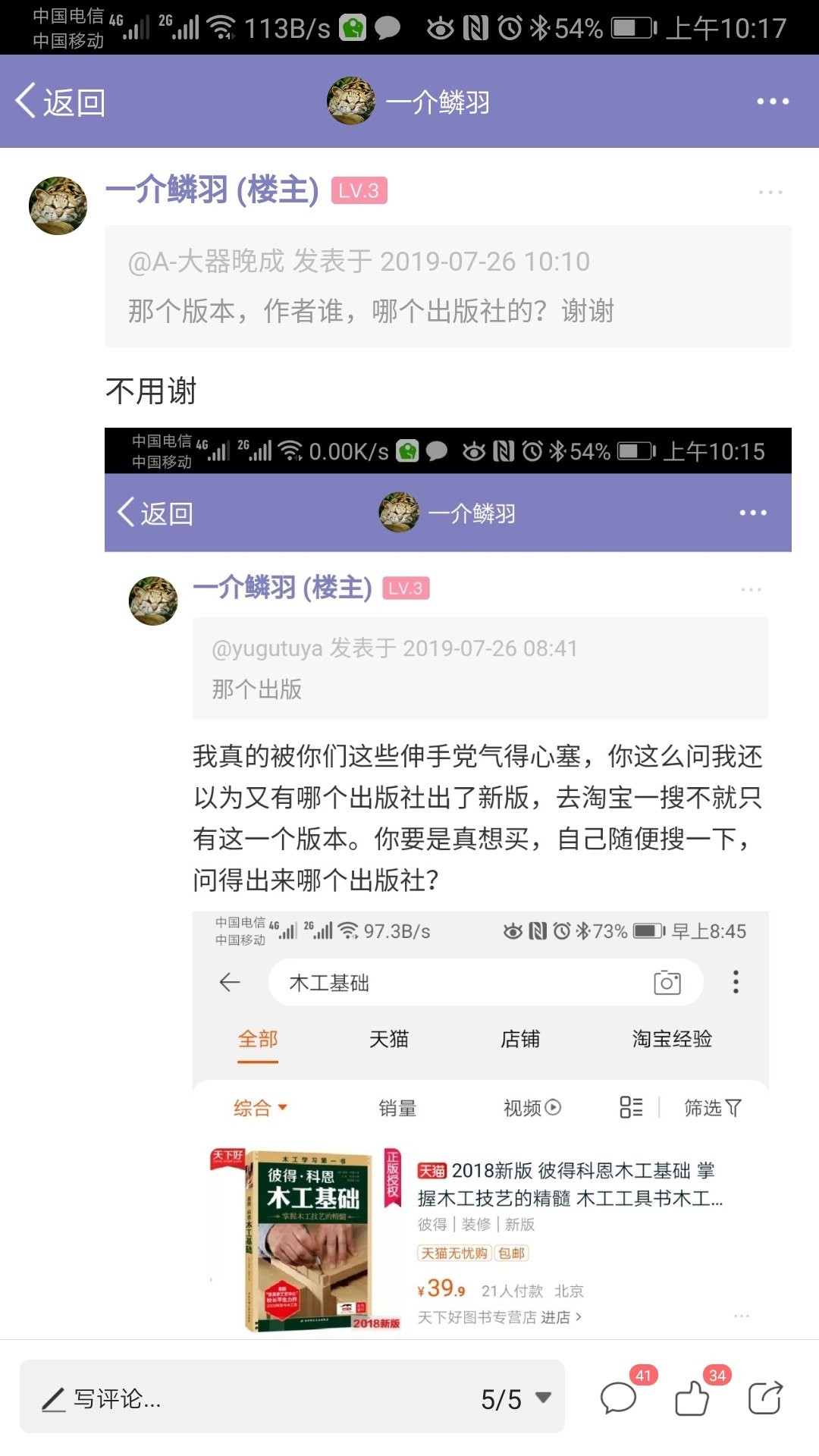Open post options dots beside LV.3 badge
This screenshot has width=819, height=1456.
coord(770,193)
